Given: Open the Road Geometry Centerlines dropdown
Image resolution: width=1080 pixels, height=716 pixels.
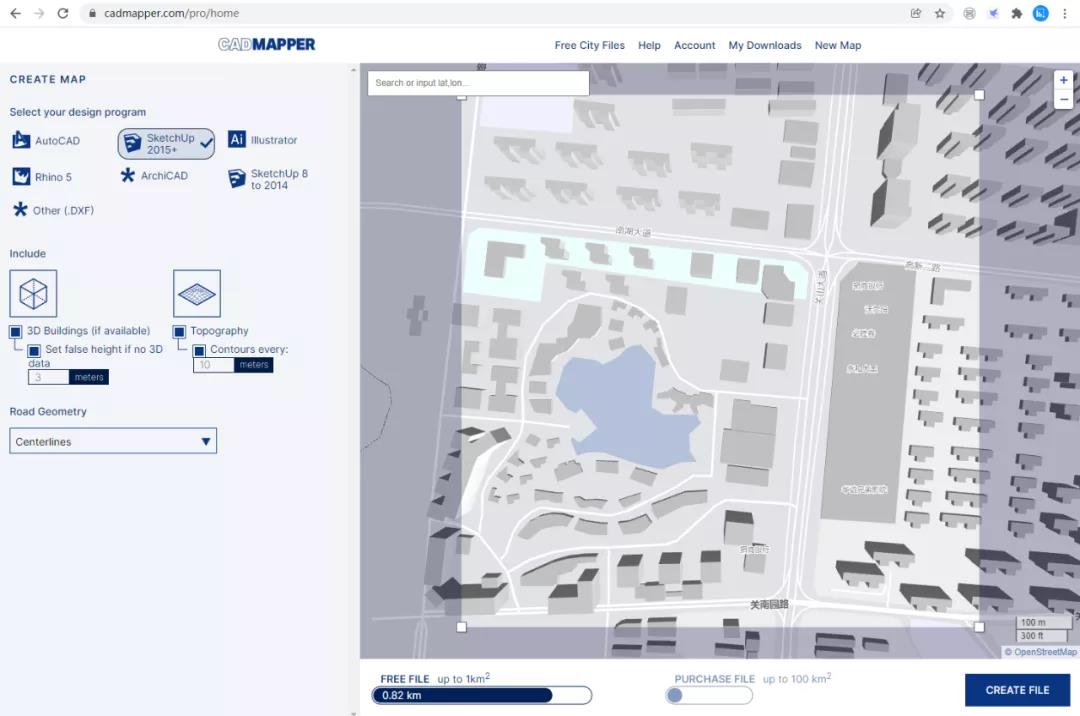Looking at the screenshot, I should [113, 441].
